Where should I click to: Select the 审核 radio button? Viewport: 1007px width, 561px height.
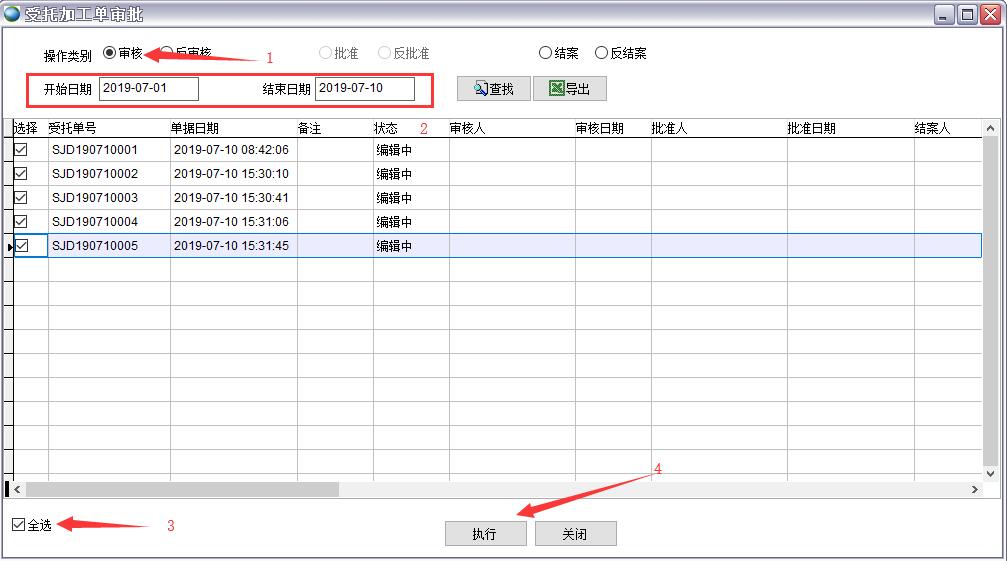point(110,53)
